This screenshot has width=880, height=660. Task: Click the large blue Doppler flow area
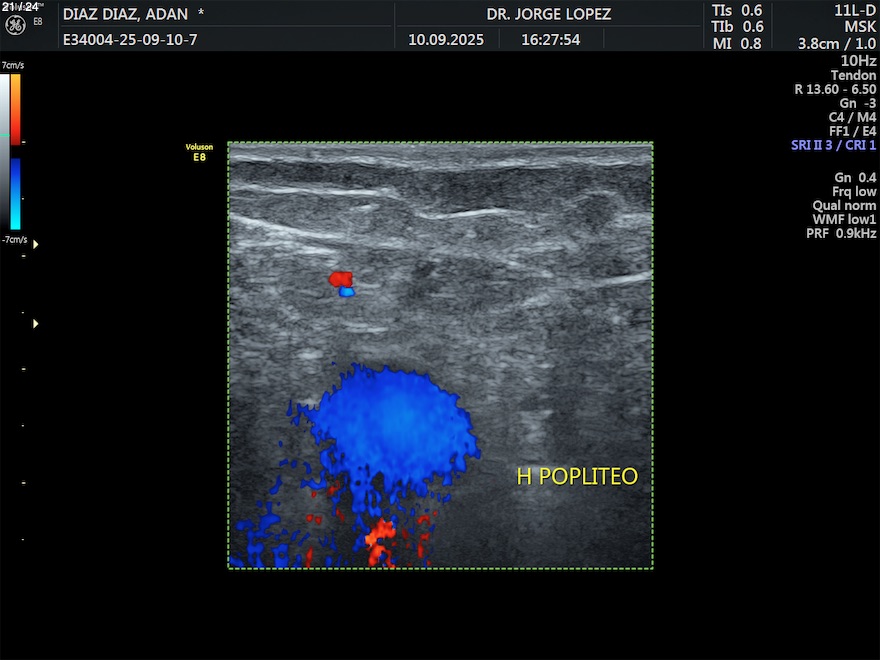click(390, 420)
